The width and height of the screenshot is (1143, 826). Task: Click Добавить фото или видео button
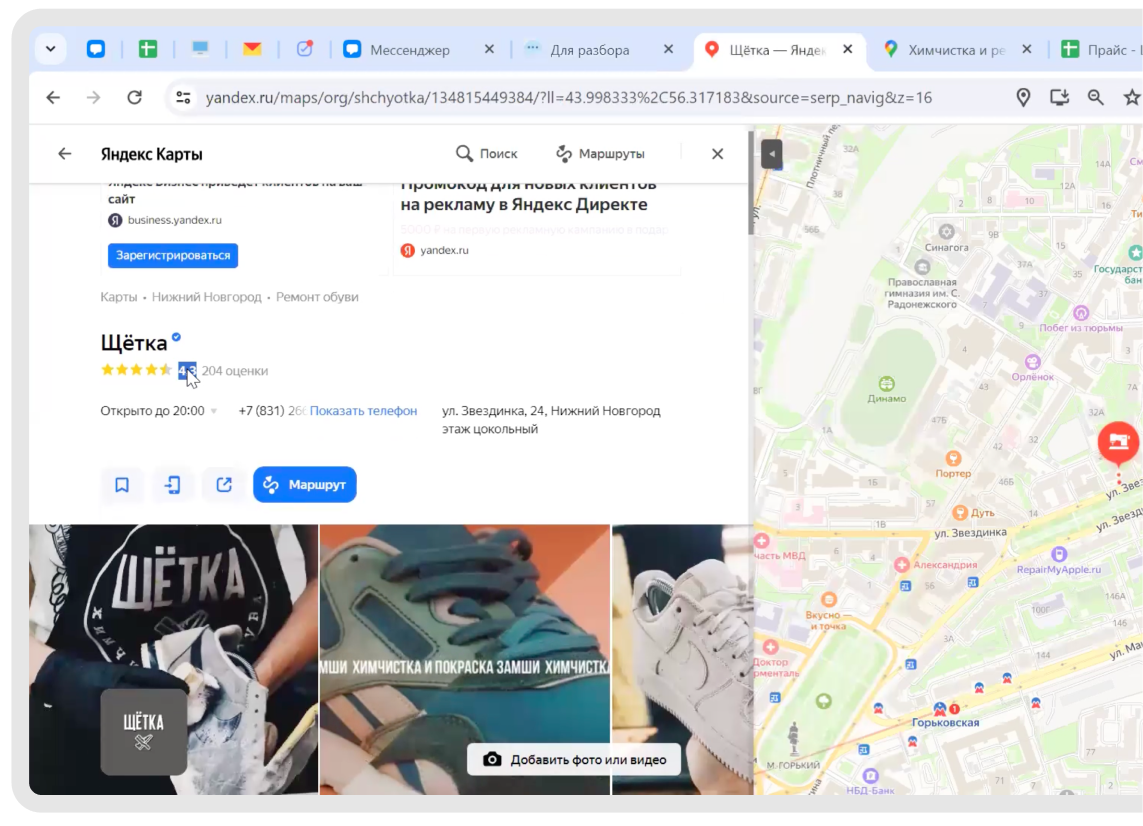click(x=574, y=760)
